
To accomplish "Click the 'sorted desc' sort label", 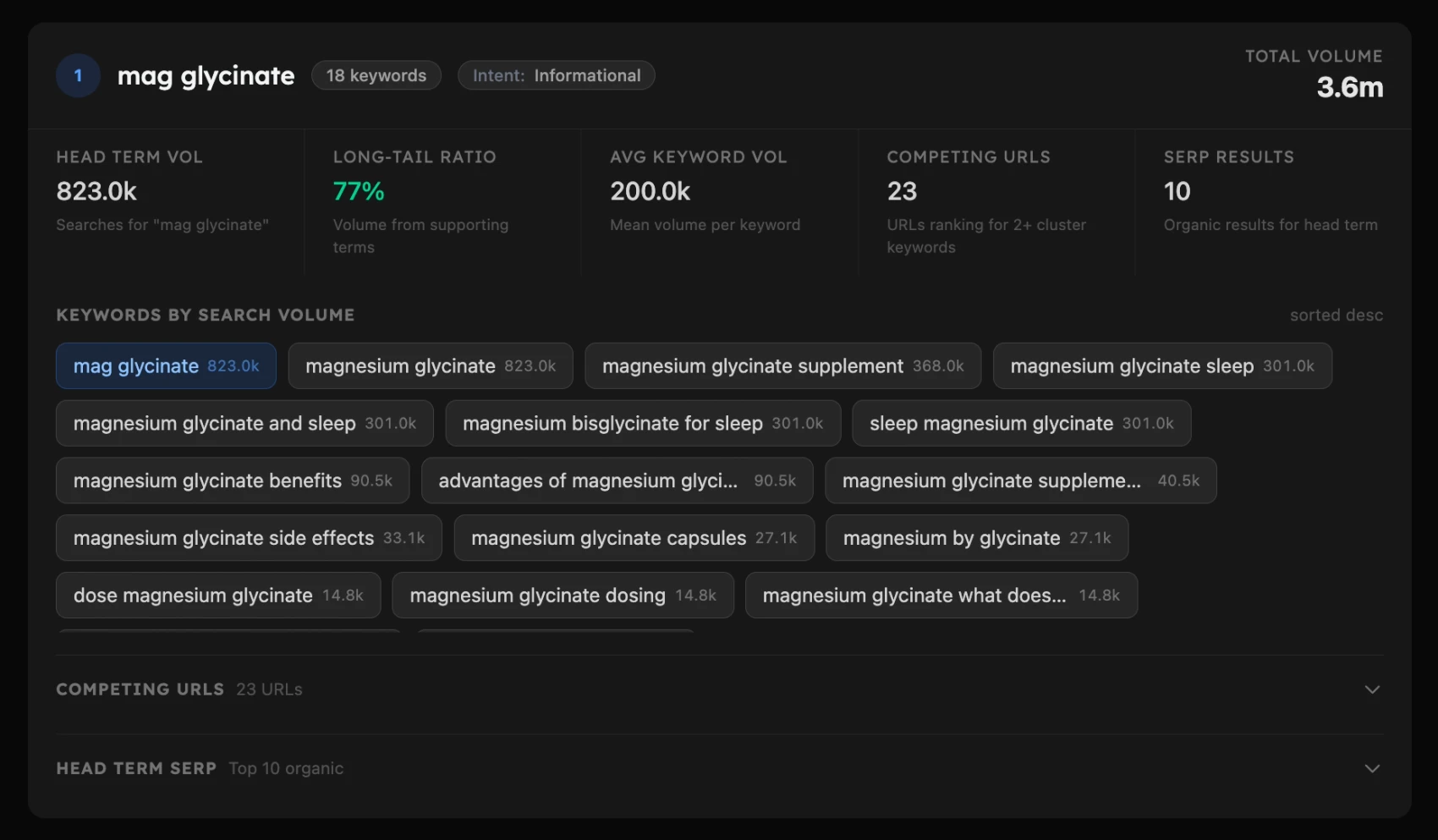I will coord(1336,315).
